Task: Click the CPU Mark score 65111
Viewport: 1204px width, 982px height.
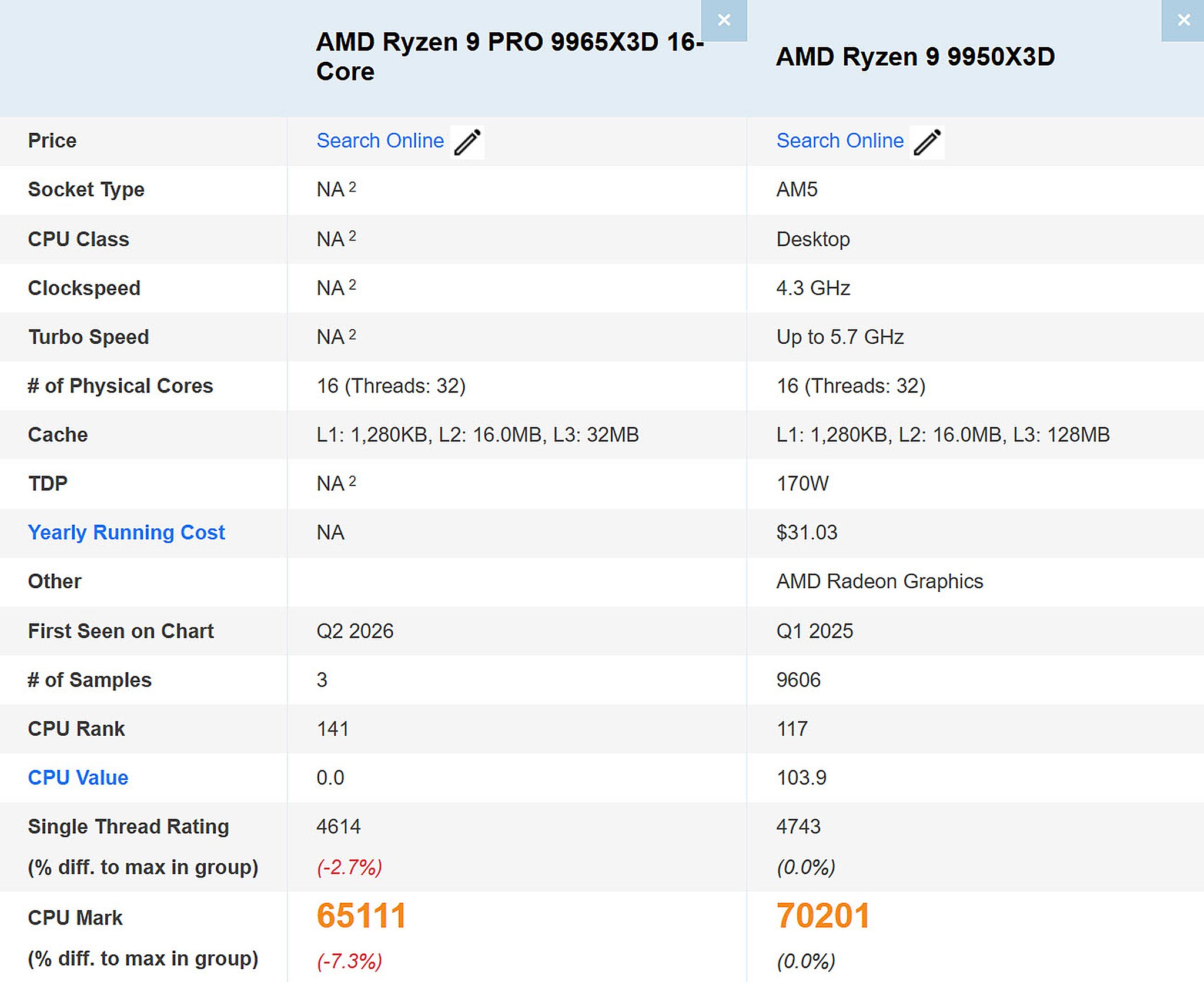Action: pos(361,916)
